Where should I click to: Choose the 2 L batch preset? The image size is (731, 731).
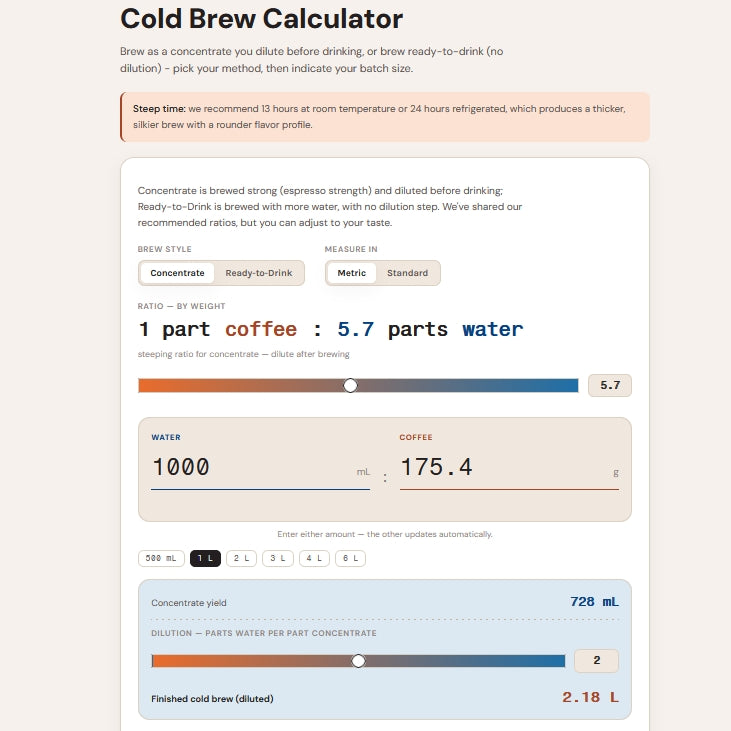click(241, 558)
